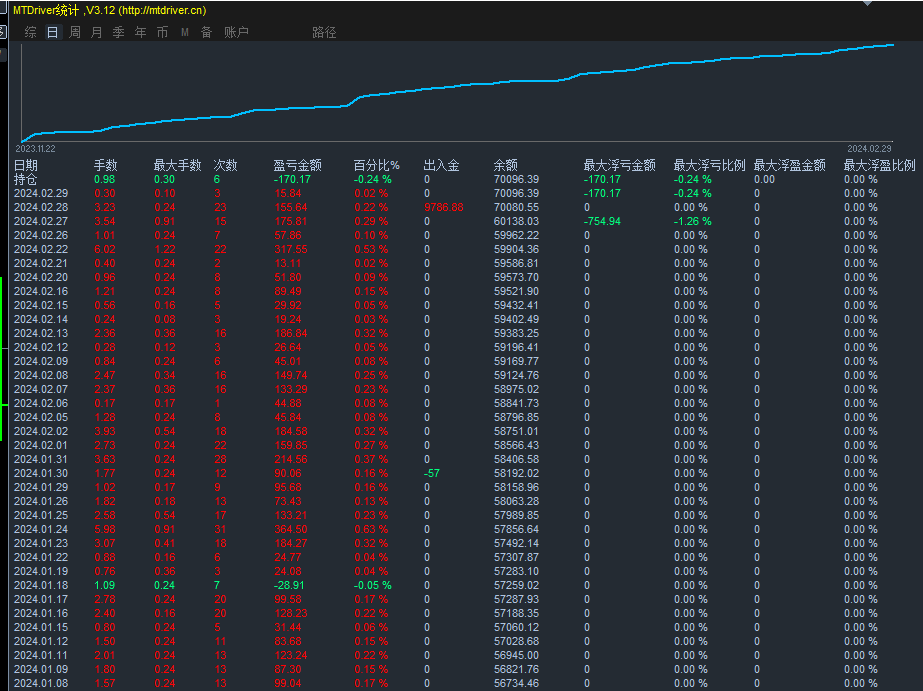
Task: Open the 备 notes tab
Action: coord(206,32)
